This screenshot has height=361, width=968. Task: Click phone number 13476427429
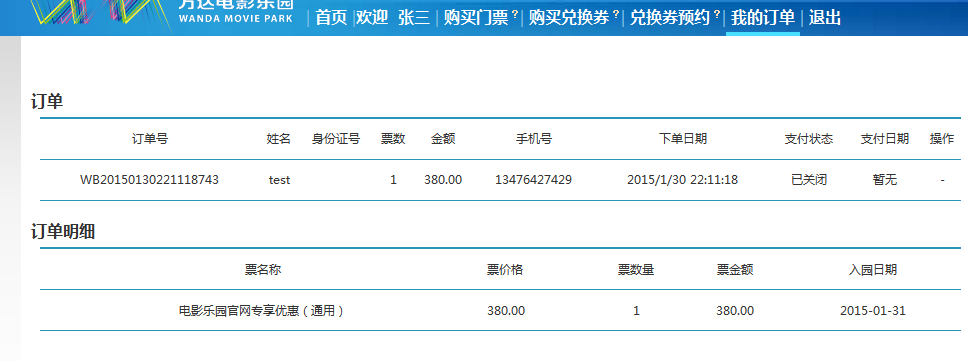(x=533, y=180)
